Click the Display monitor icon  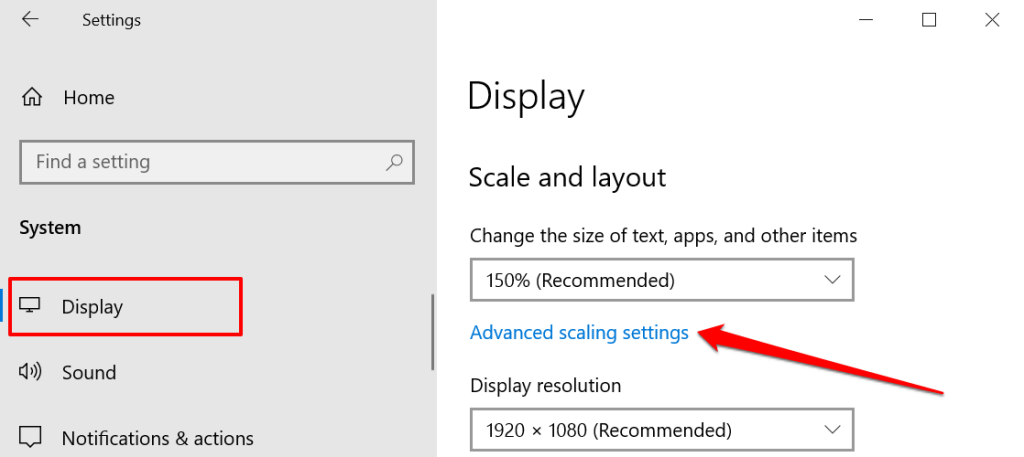[x=31, y=306]
